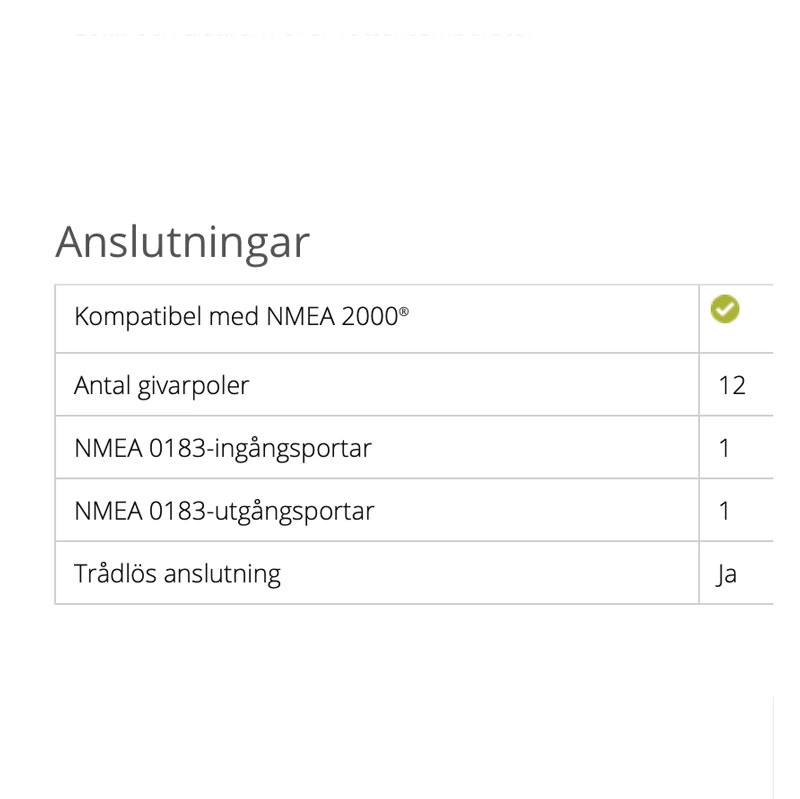Click the Ja value for Trådlös anslutning
Viewport: 800px width, 799px height.
click(x=727, y=575)
